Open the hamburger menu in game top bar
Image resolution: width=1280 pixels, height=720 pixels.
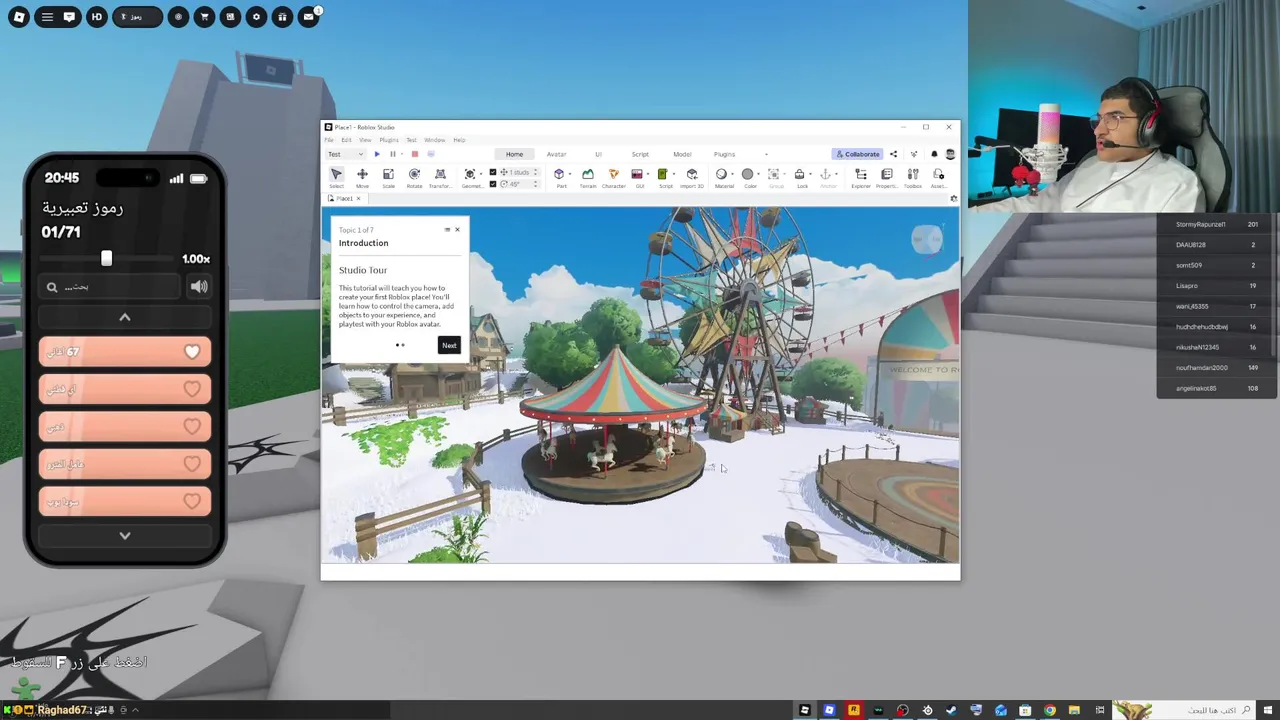47,17
